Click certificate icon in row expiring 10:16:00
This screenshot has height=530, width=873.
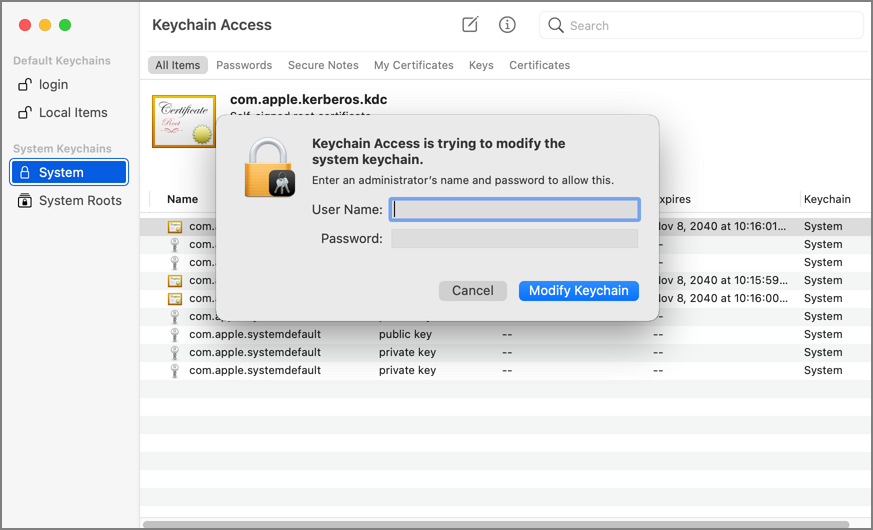pyautogui.click(x=175, y=298)
